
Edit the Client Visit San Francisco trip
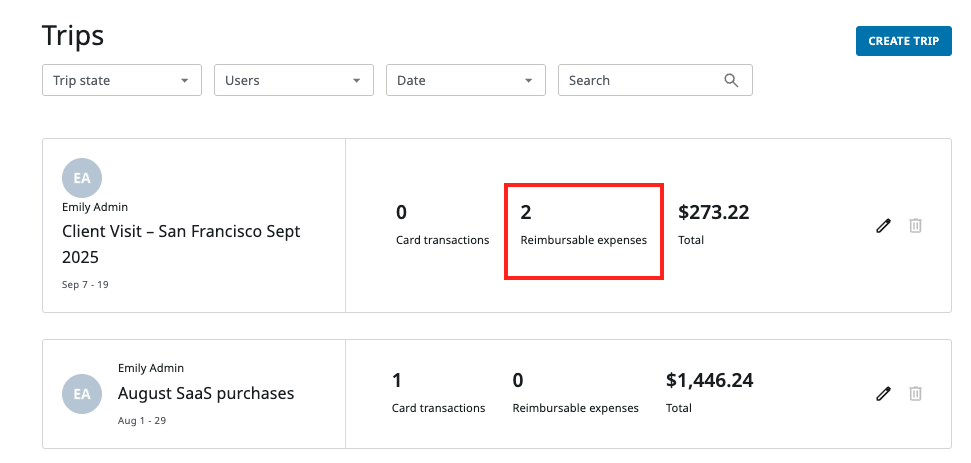(x=883, y=226)
